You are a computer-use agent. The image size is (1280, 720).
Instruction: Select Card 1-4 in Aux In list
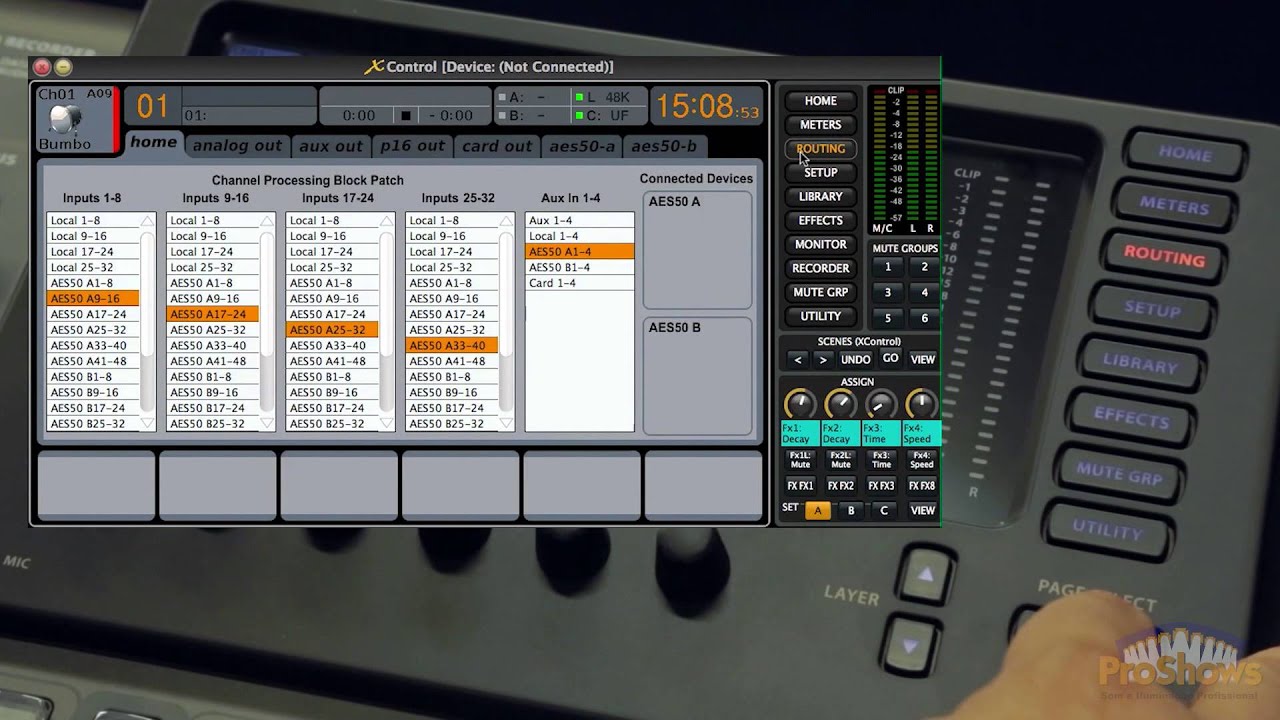pyautogui.click(x=580, y=283)
